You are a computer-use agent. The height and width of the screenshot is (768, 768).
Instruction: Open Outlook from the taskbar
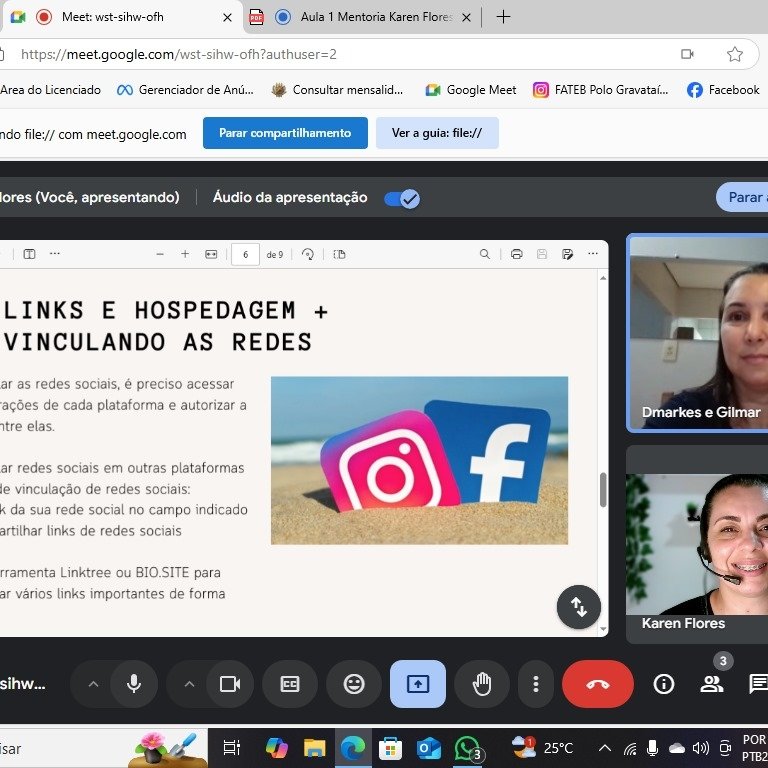tap(429, 748)
